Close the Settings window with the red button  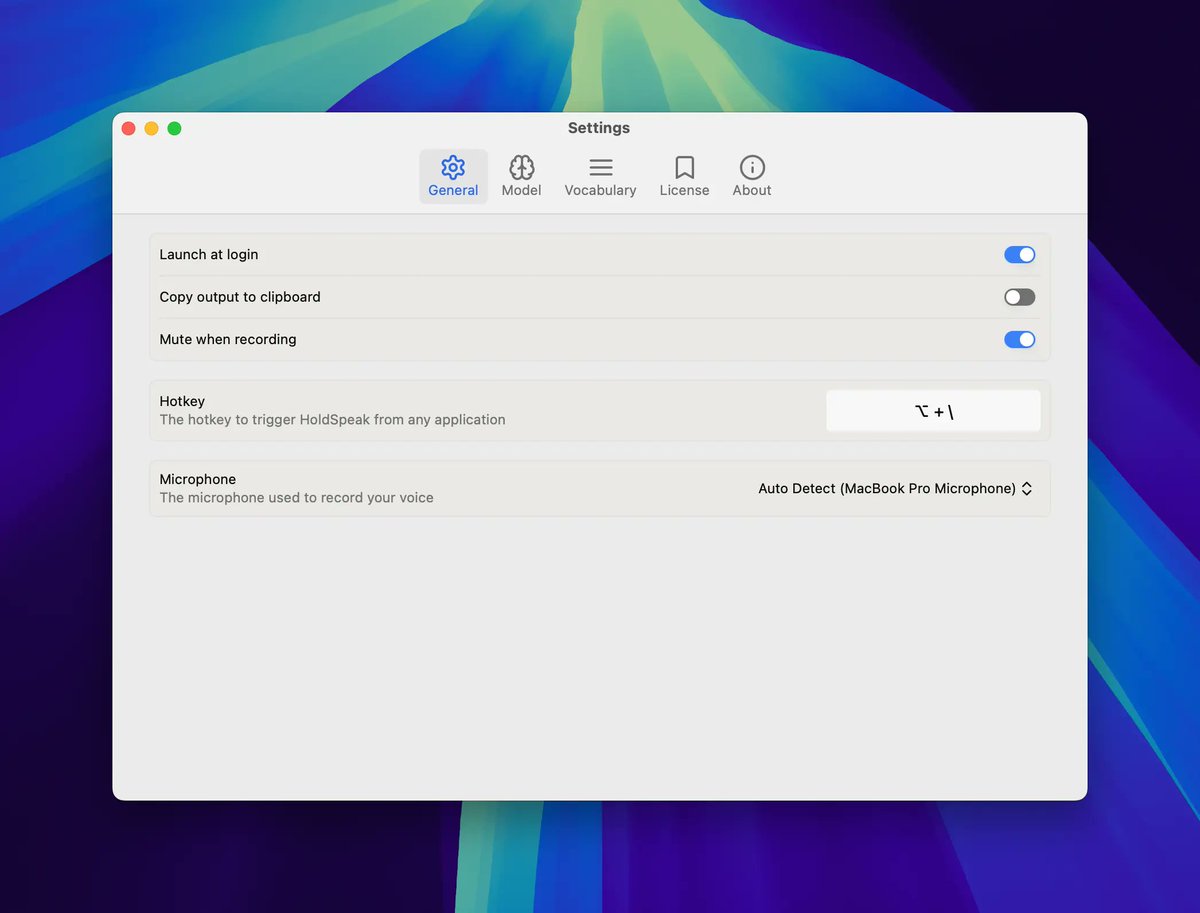pos(128,128)
